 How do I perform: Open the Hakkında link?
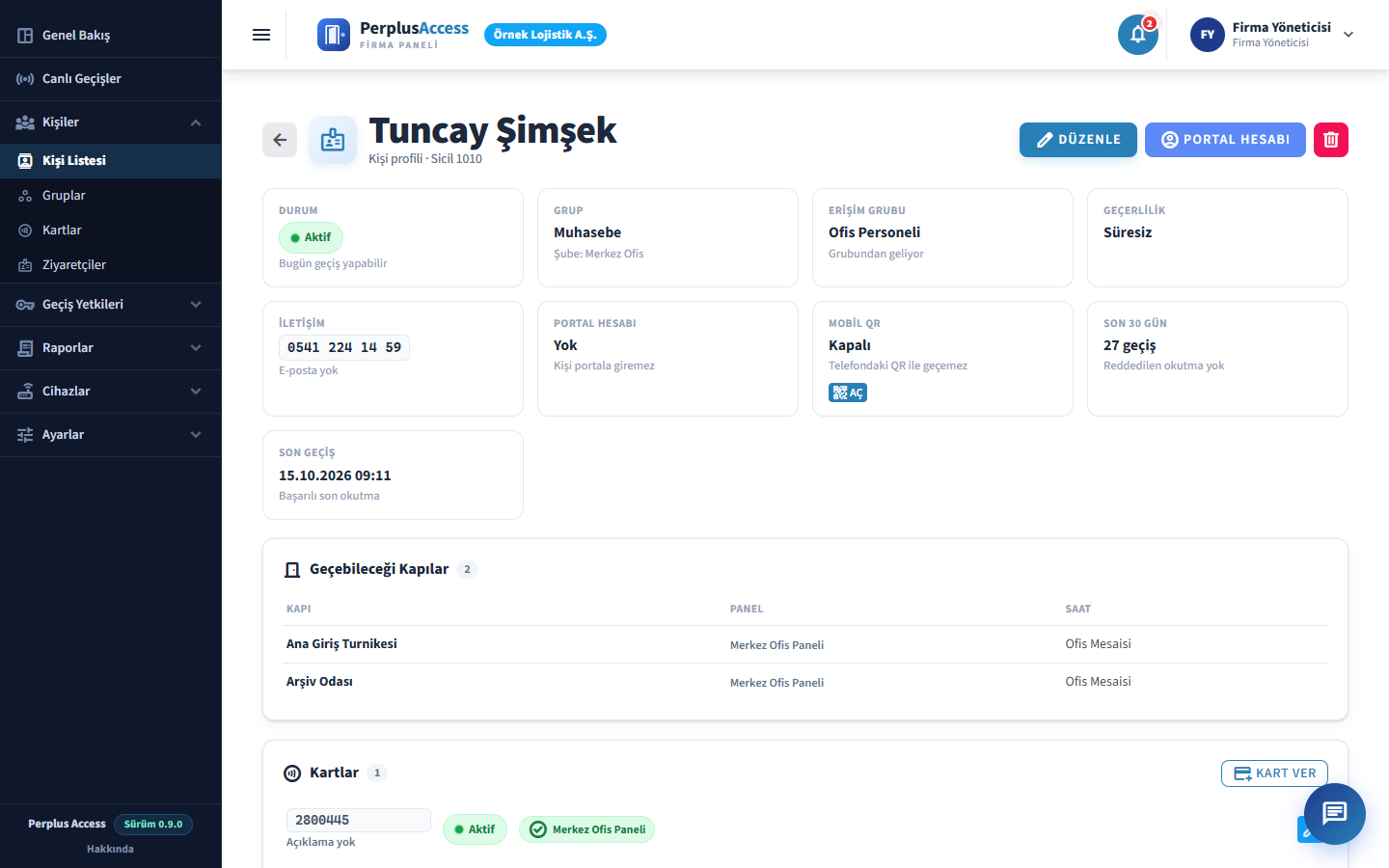coord(110,850)
